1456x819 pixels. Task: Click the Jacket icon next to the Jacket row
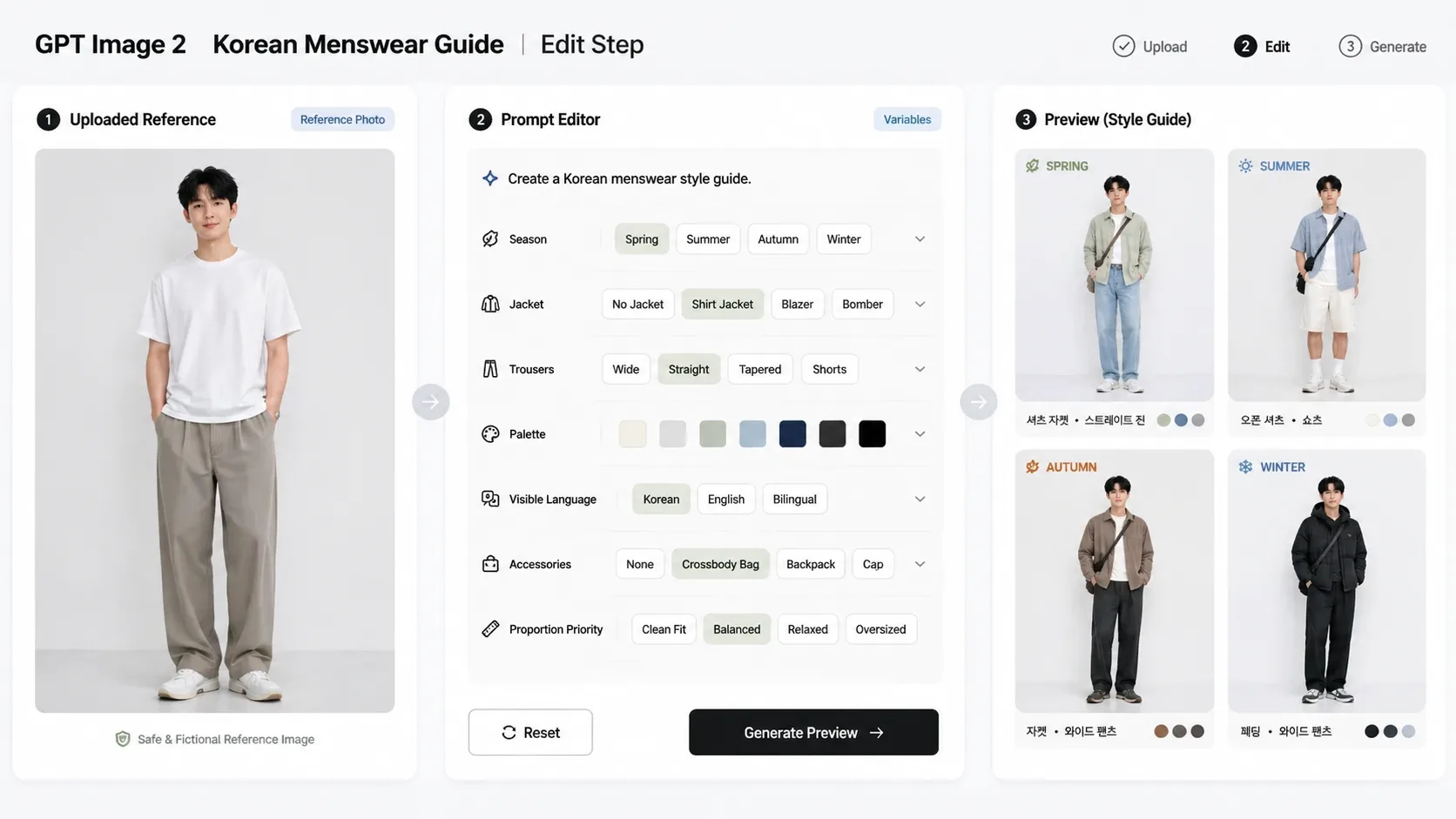490,303
